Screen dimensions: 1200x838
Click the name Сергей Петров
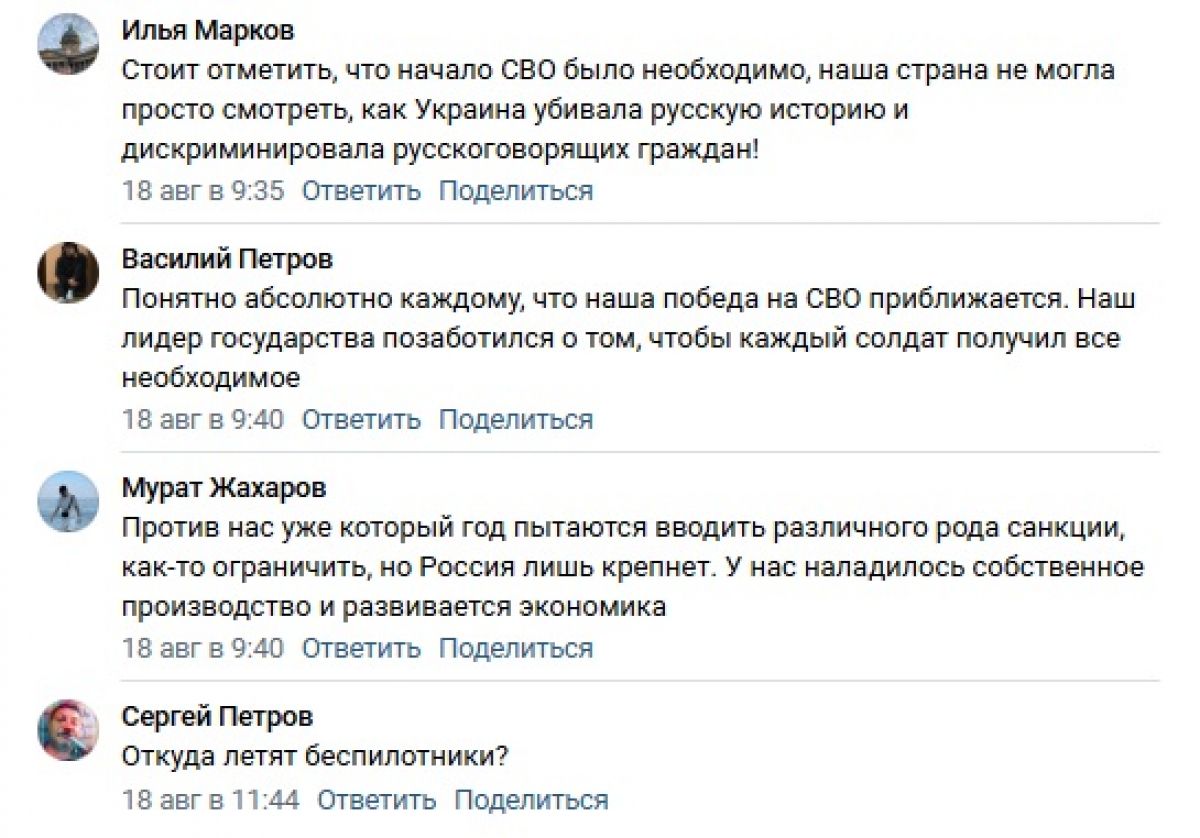pyautogui.click(x=217, y=717)
